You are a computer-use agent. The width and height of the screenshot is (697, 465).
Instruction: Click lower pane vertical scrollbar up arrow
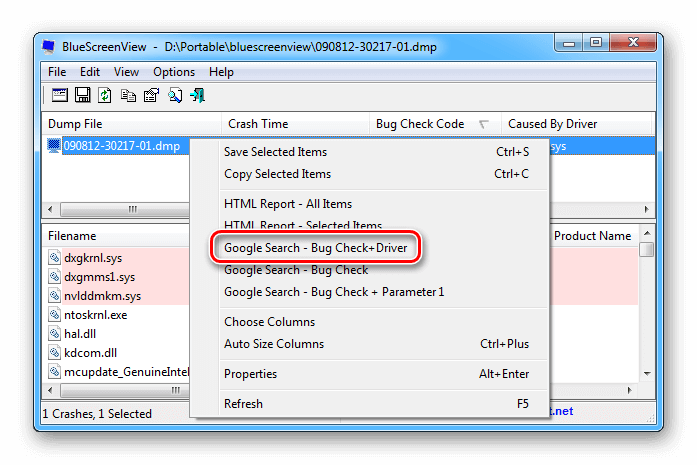pos(647,232)
